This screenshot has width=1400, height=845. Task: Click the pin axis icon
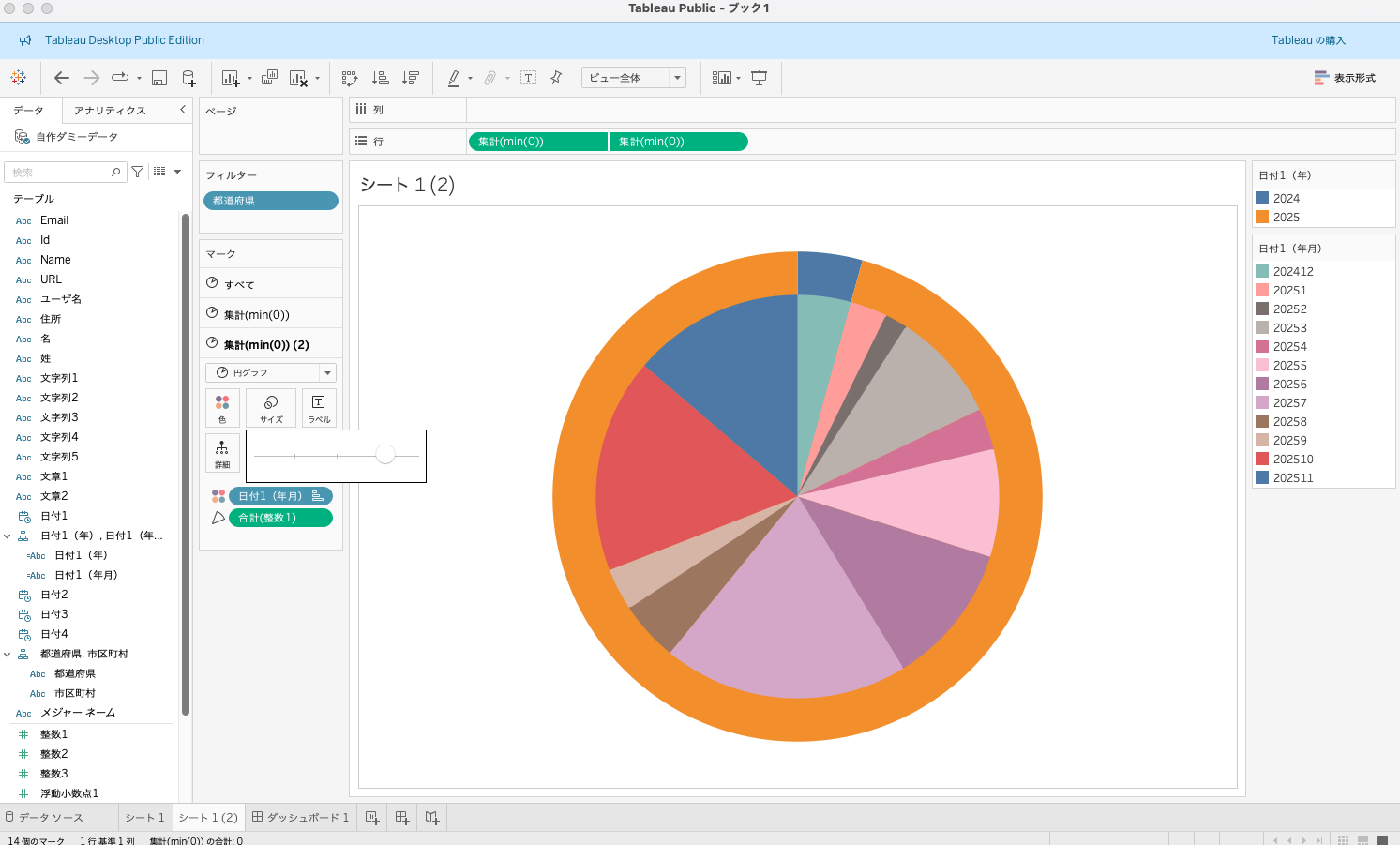pyautogui.click(x=556, y=78)
